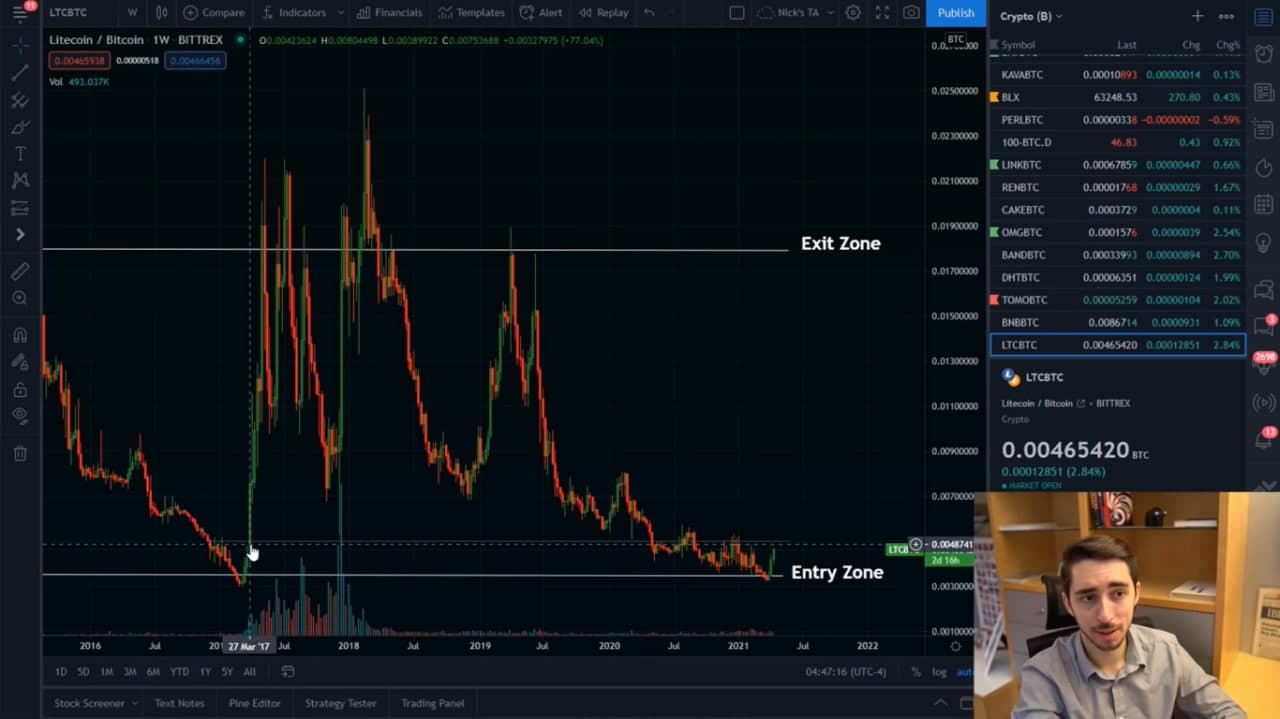Select the Text annotation tool

coord(20,154)
